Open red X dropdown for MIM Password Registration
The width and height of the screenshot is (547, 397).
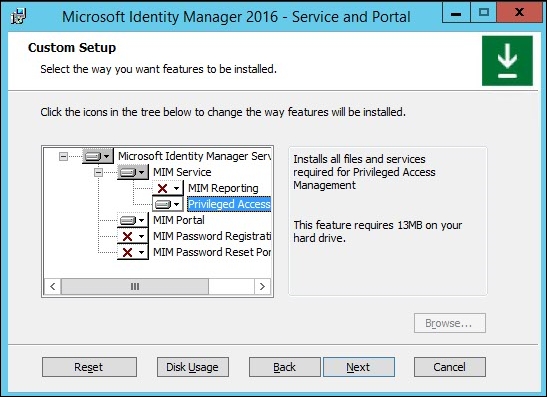[133, 236]
